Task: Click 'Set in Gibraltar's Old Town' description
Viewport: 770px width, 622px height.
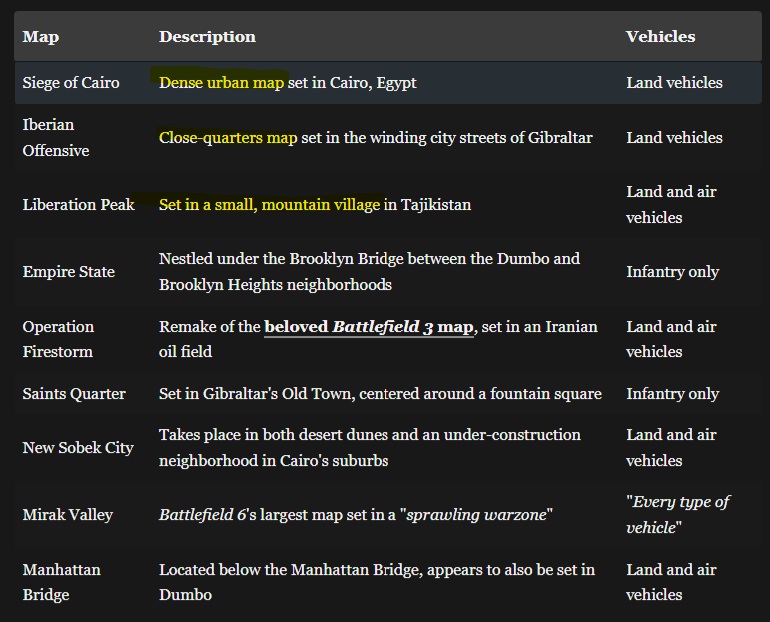Action: 380,394
